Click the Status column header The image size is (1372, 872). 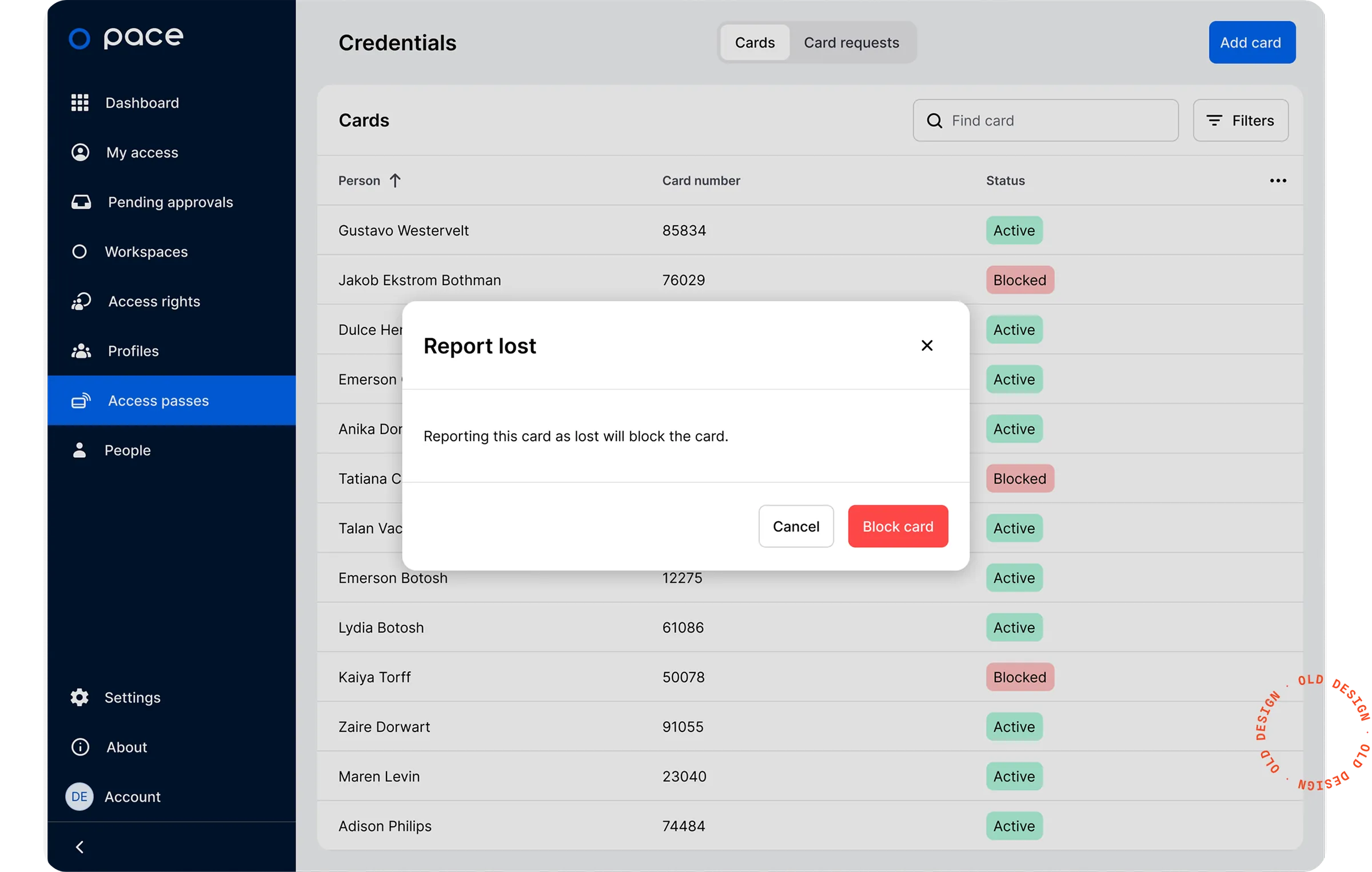click(1005, 181)
